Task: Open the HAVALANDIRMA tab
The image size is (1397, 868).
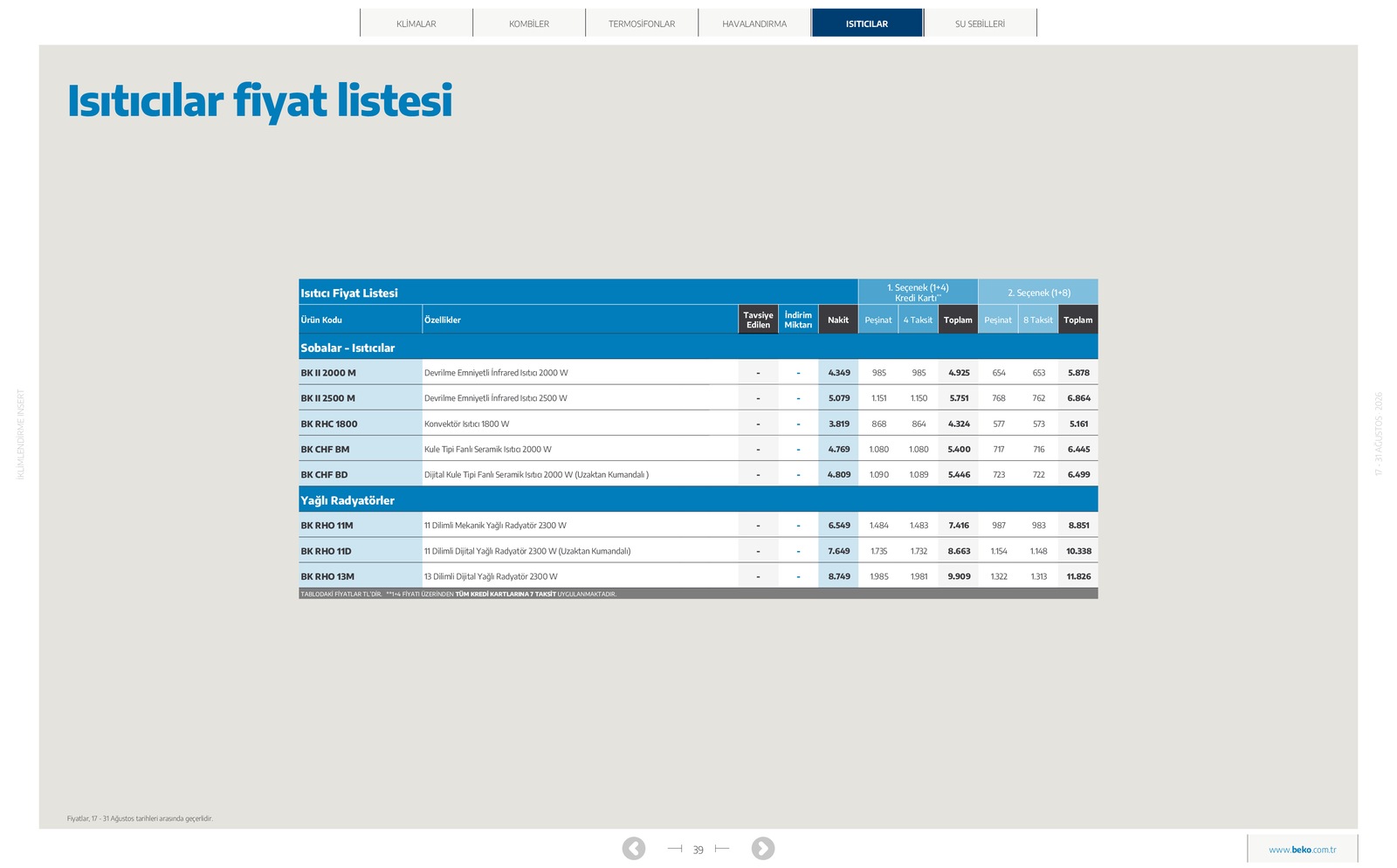Action: coord(754,24)
